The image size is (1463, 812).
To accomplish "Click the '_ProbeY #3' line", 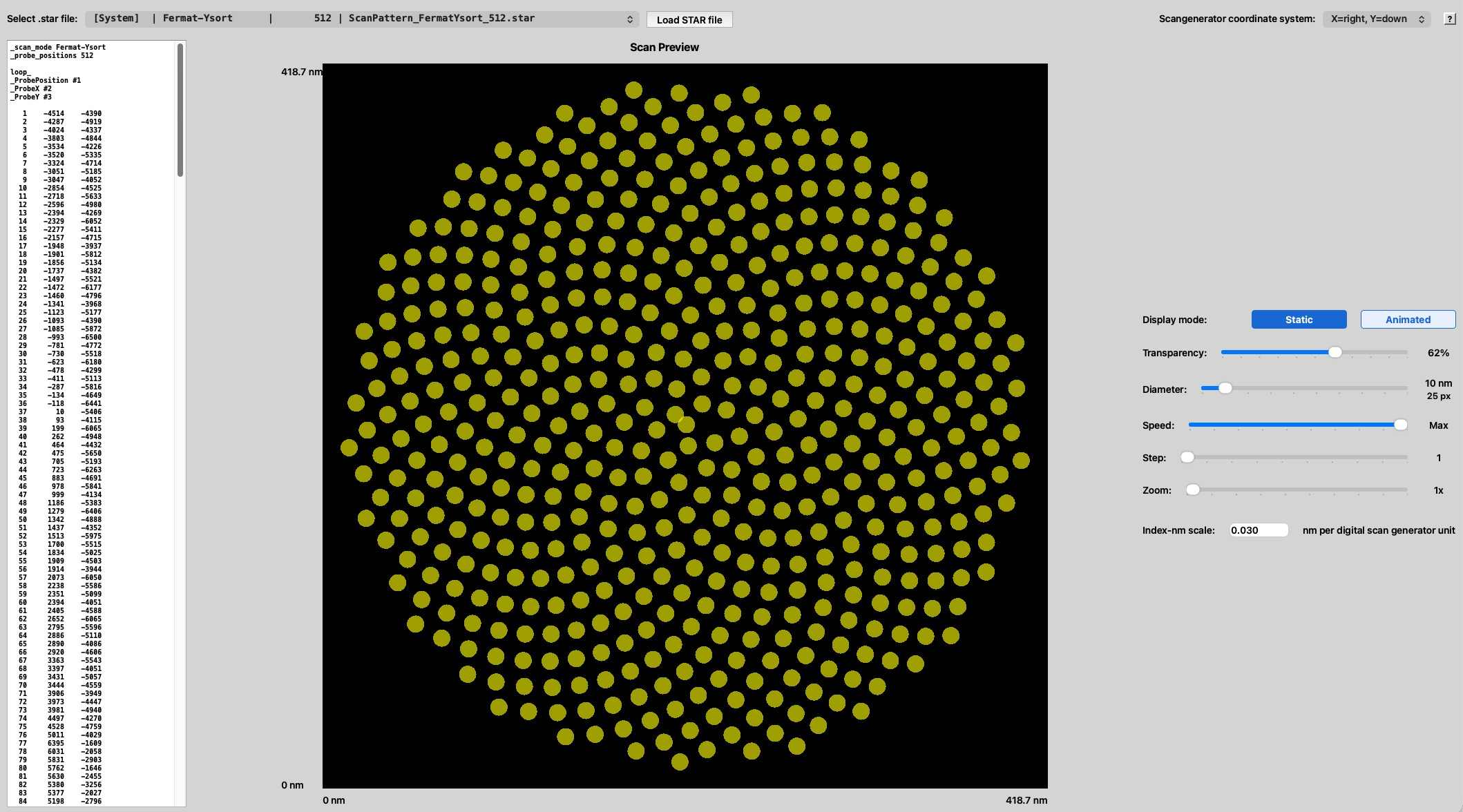I will (x=31, y=97).
